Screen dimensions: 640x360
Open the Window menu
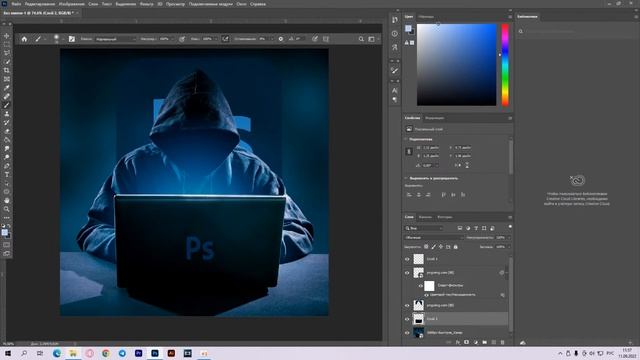[x=241, y=4]
